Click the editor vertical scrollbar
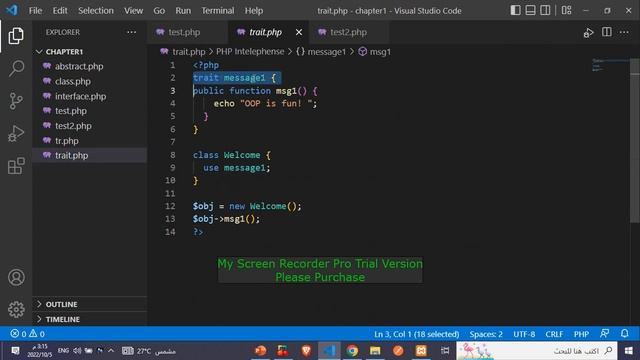The image size is (640, 360). [x=635, y=141]
